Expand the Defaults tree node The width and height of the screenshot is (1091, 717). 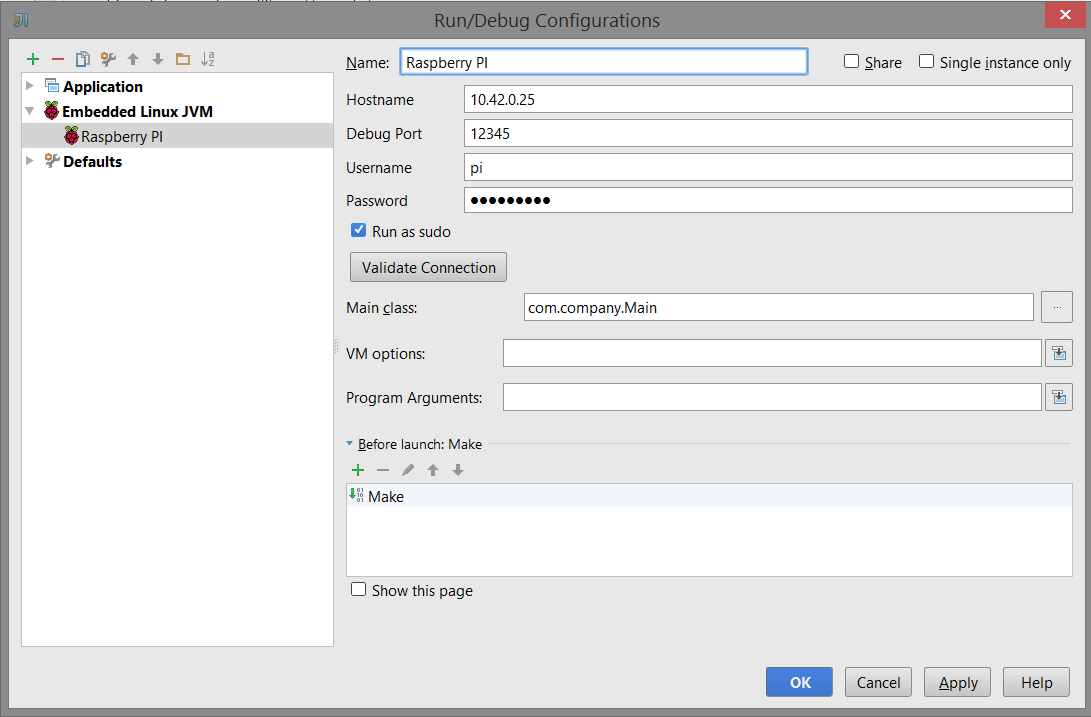pos(30,161)
